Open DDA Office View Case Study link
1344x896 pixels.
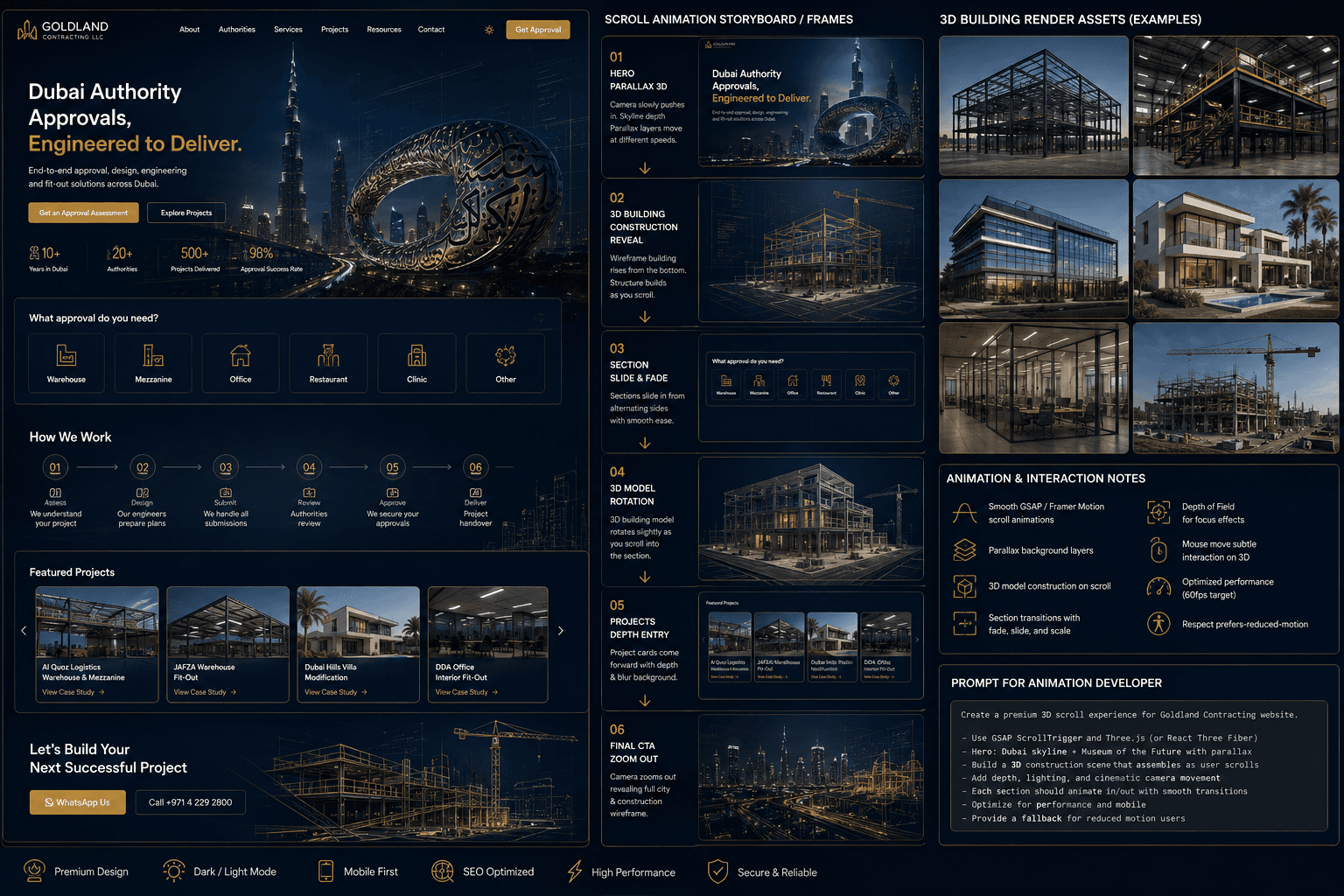click(466, 692)
